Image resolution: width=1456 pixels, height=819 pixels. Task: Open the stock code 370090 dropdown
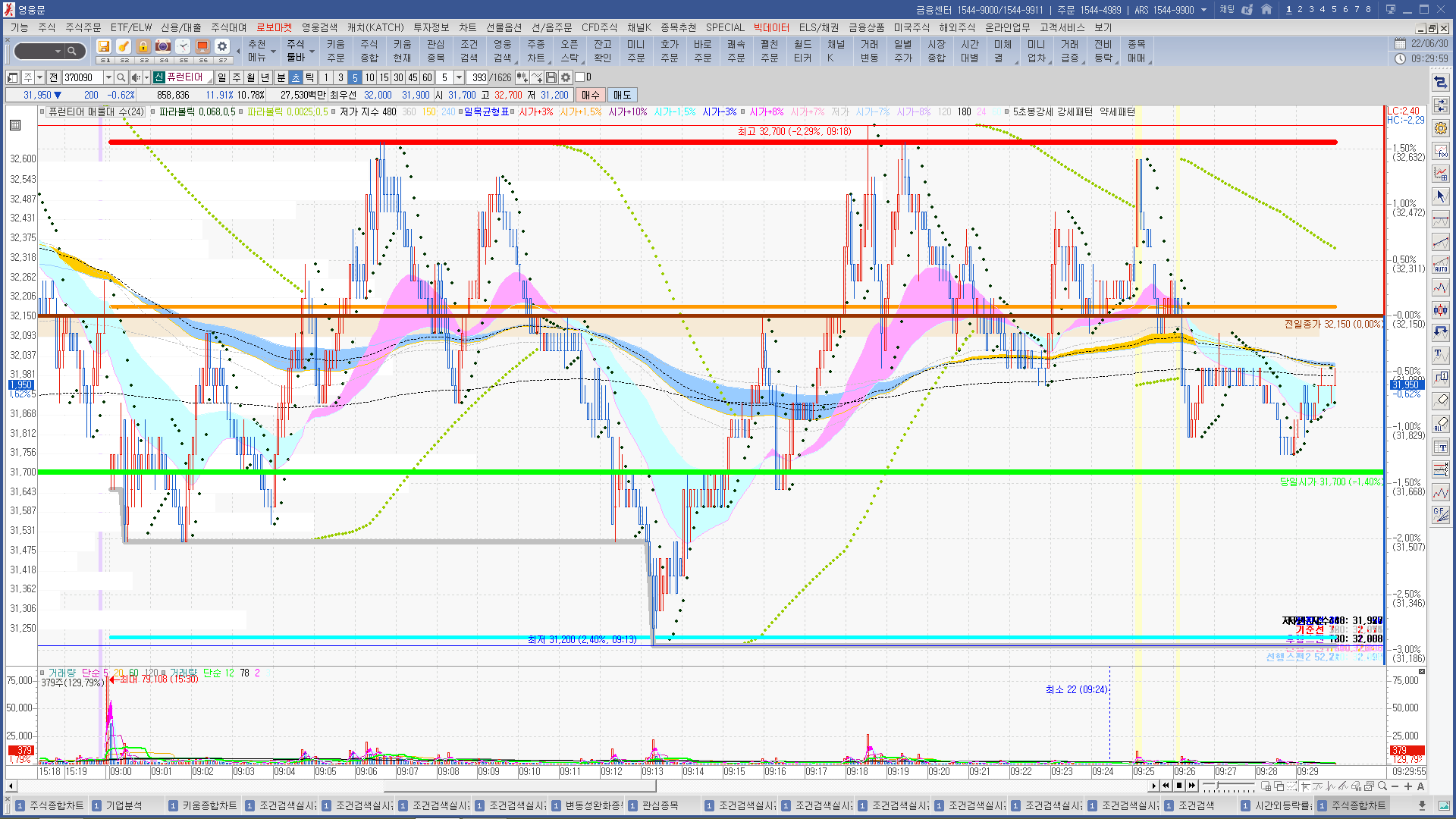click(x=108, y=77)
